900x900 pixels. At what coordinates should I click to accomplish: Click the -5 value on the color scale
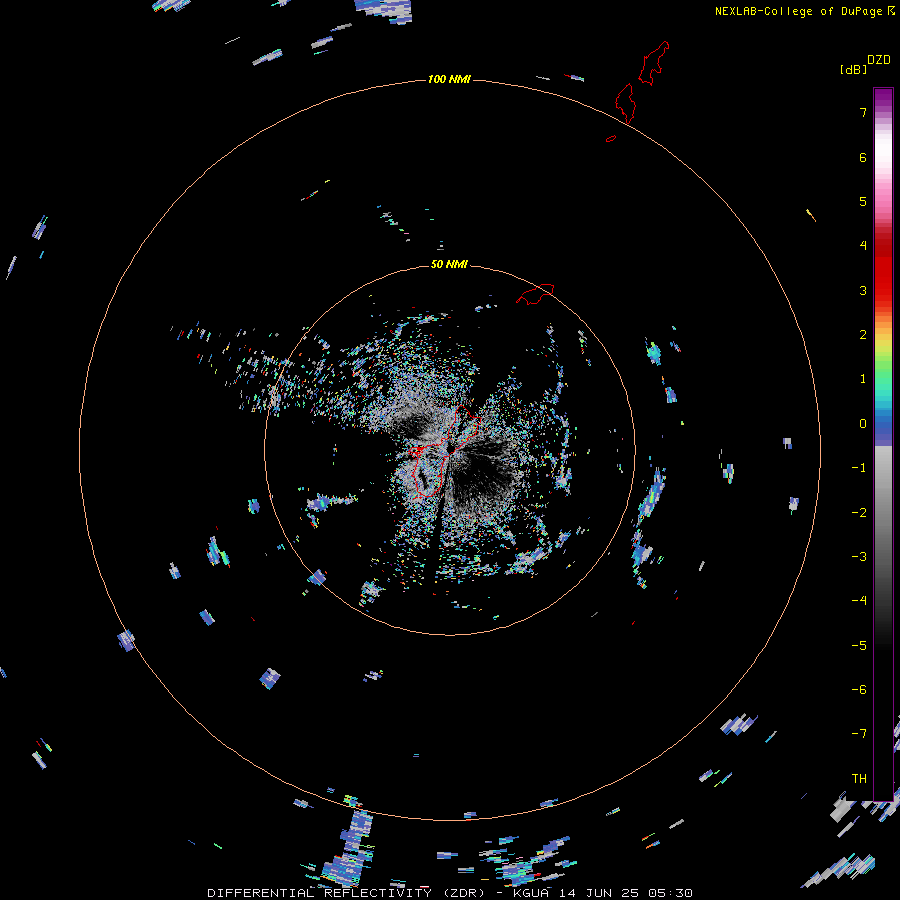point(859,646)
